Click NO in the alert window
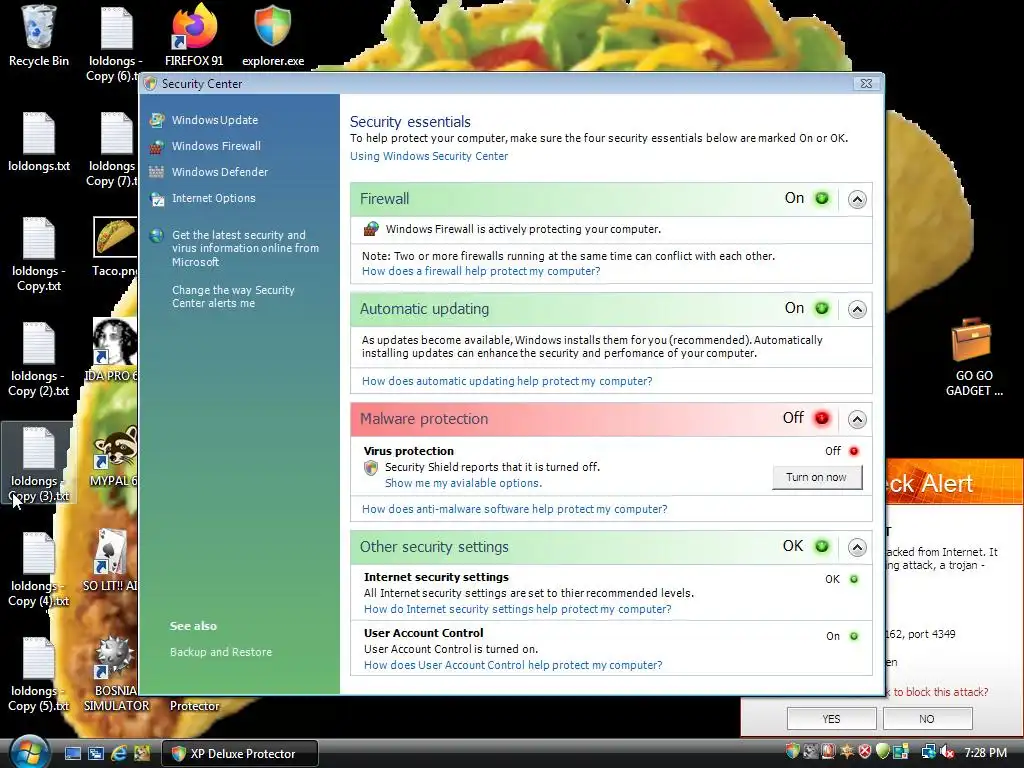Viewport: 1024px width, 768px height. 927,718
